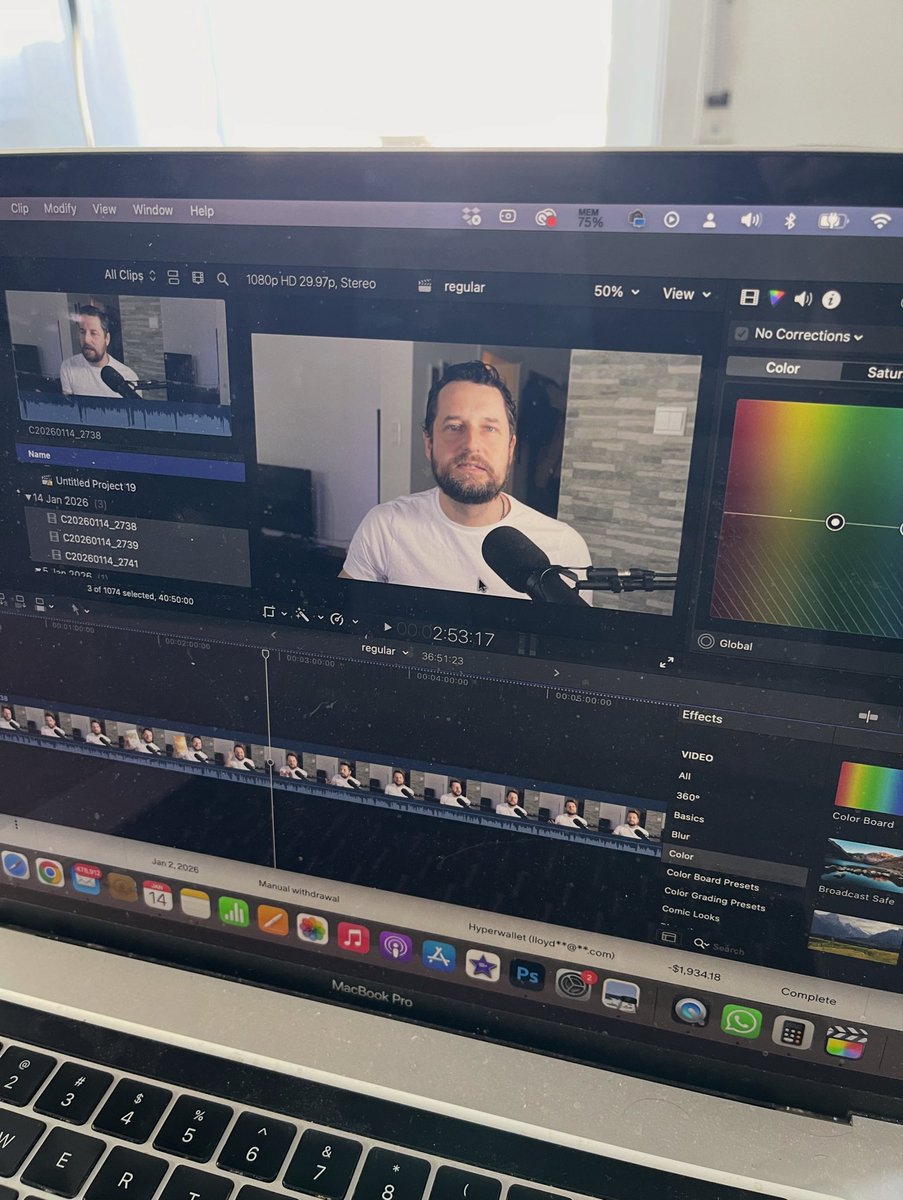Screen dimensions: 903x1200
Task: Open the Video inspector filmstrip icon
Action: click(749, 297)
